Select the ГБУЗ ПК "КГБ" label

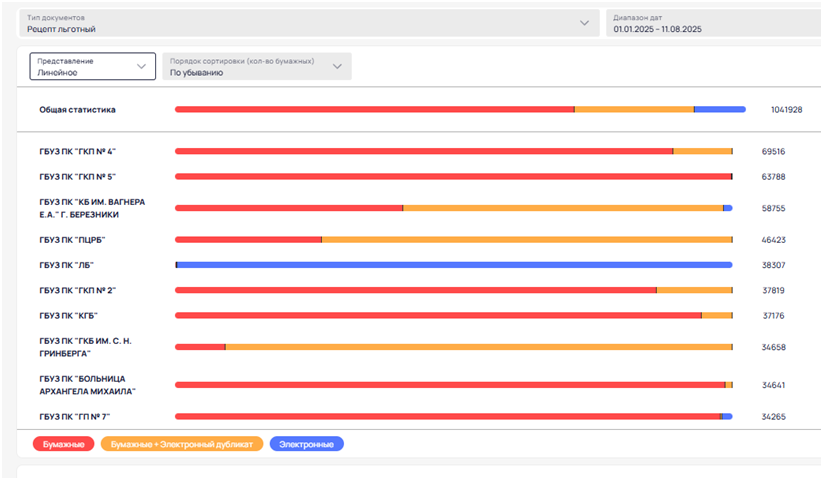tap(68, 316)
